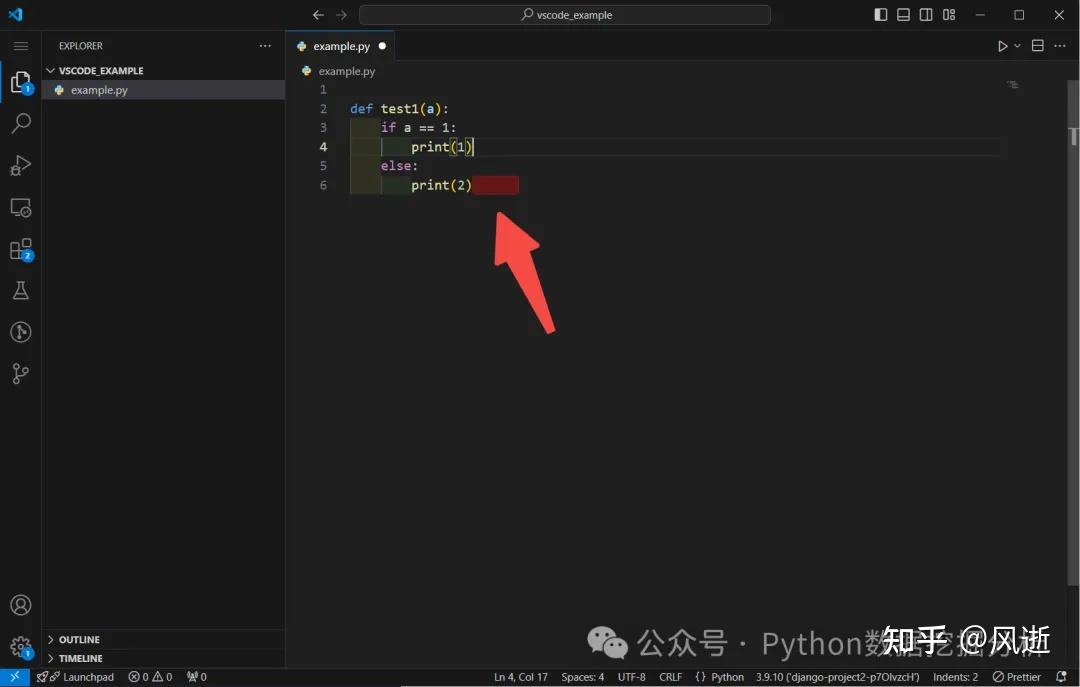This screenshot has height=687, width=1080.
Task: Run the Python file with play button
Action: (x=1002, y=46)
